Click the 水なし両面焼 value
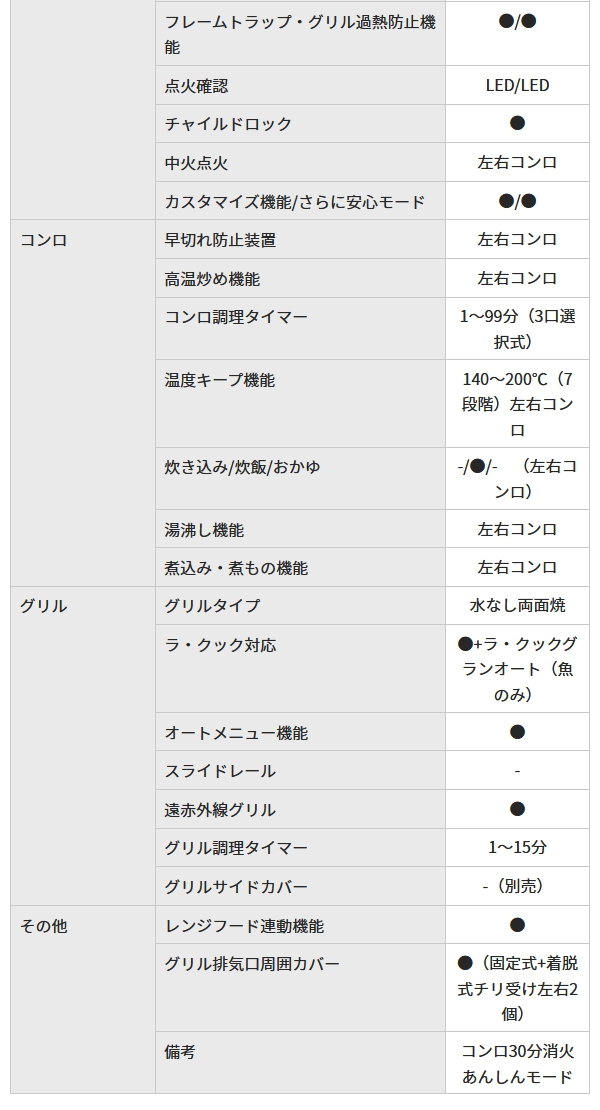Image resolution: width=600 pixels, height=1110 pixels. [x=517, y=606]
